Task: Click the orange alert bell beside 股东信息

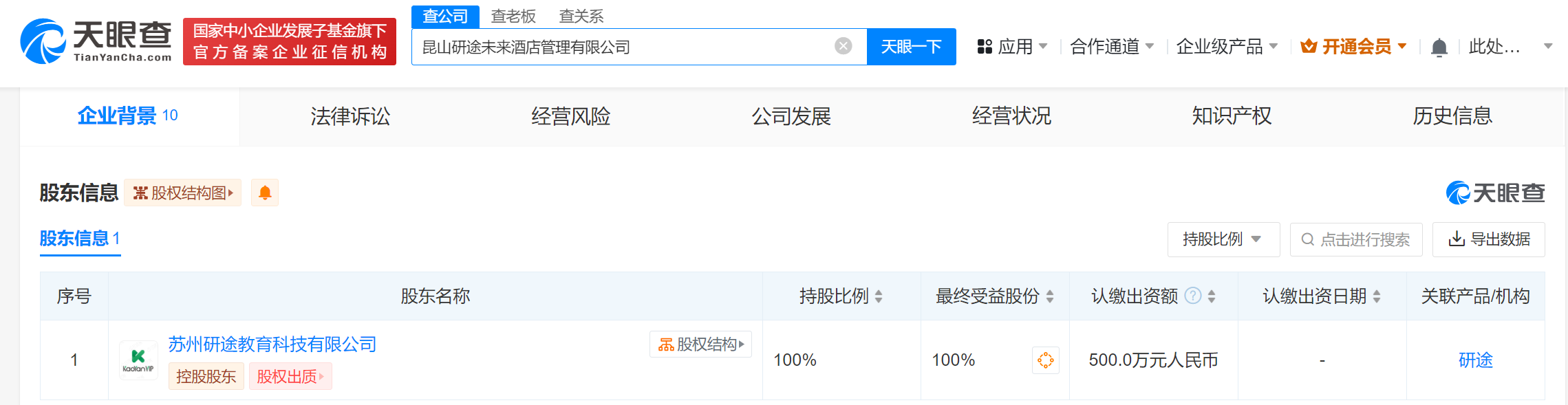Action: click(x=265, y=193)
